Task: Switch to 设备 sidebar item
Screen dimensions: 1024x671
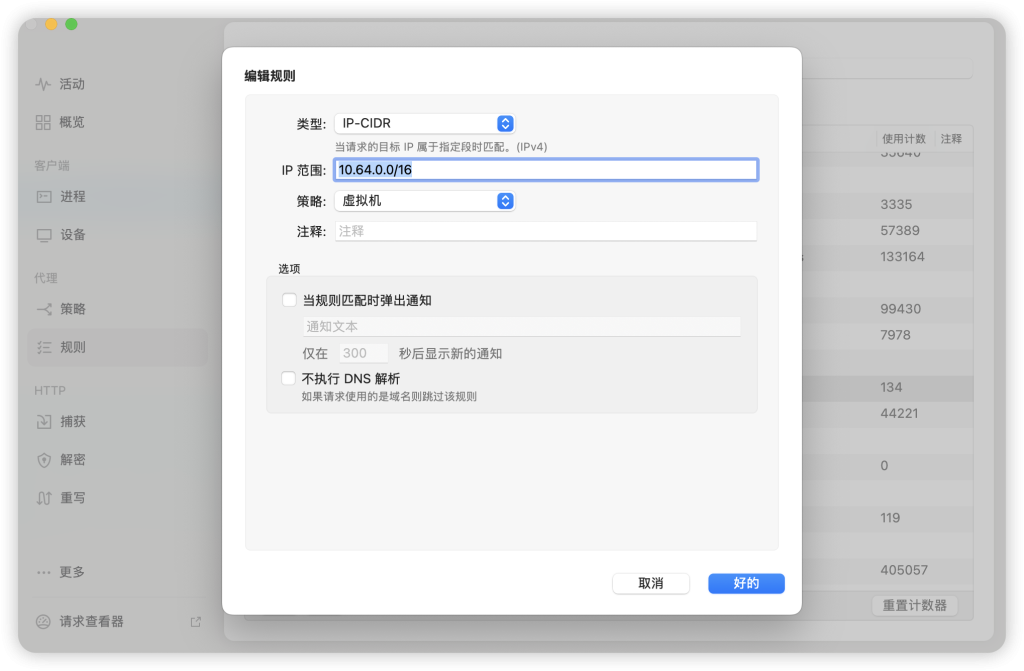Action: pyautogui.click(x=73, y=235)
